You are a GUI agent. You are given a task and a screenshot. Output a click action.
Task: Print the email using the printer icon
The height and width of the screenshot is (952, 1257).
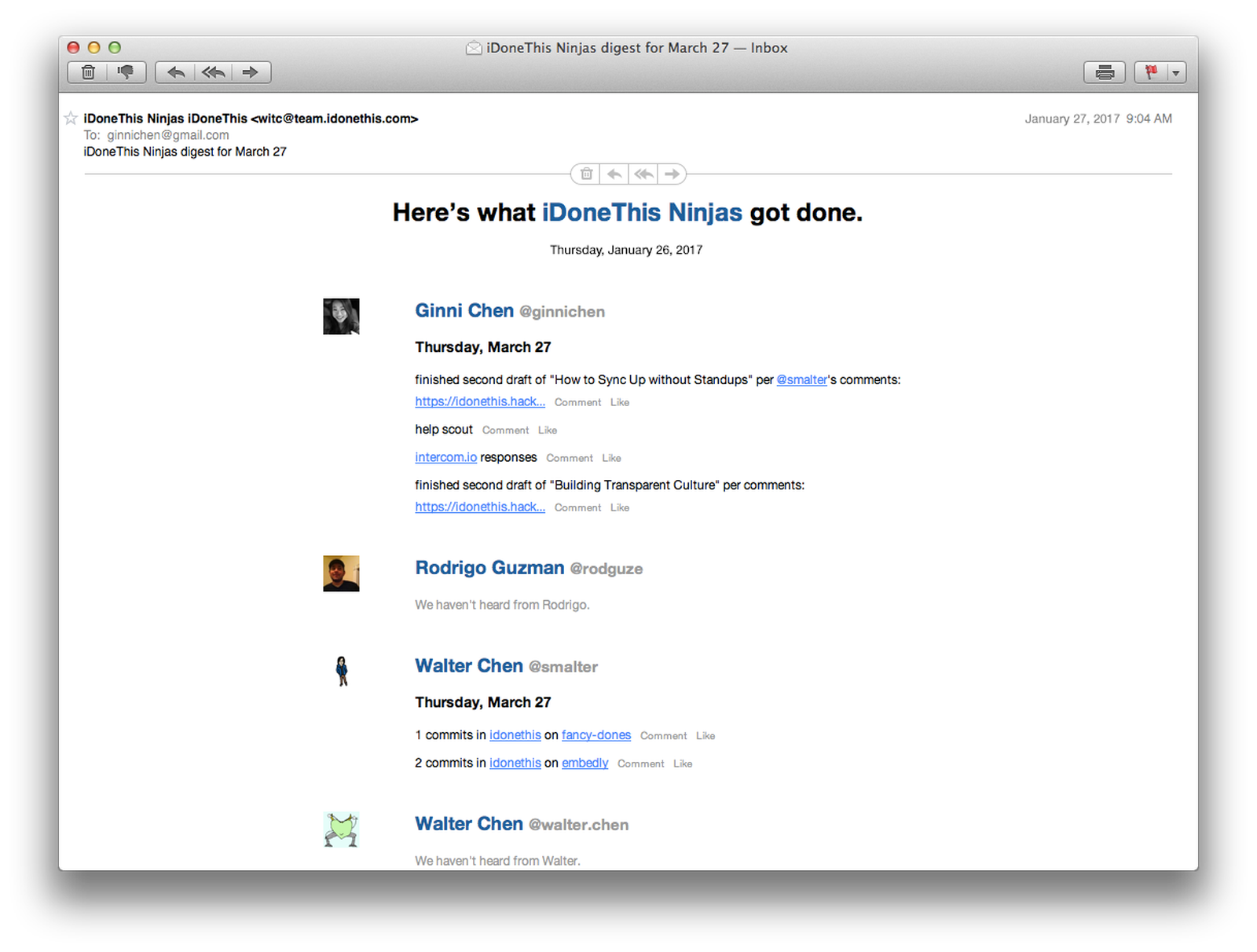[x=1104, y=72]
